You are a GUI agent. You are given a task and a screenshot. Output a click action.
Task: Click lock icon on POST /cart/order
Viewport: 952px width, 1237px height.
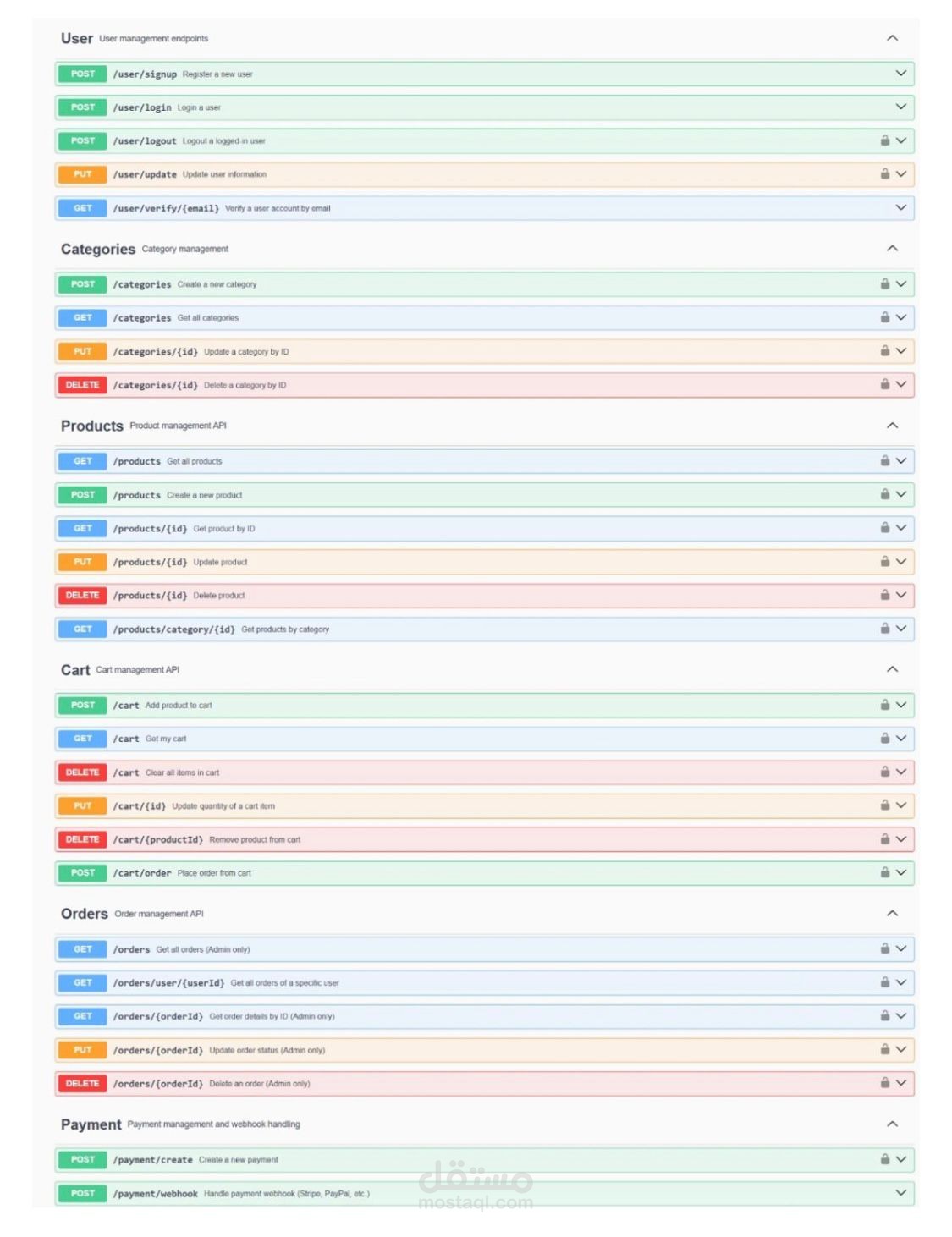(884, 871)
